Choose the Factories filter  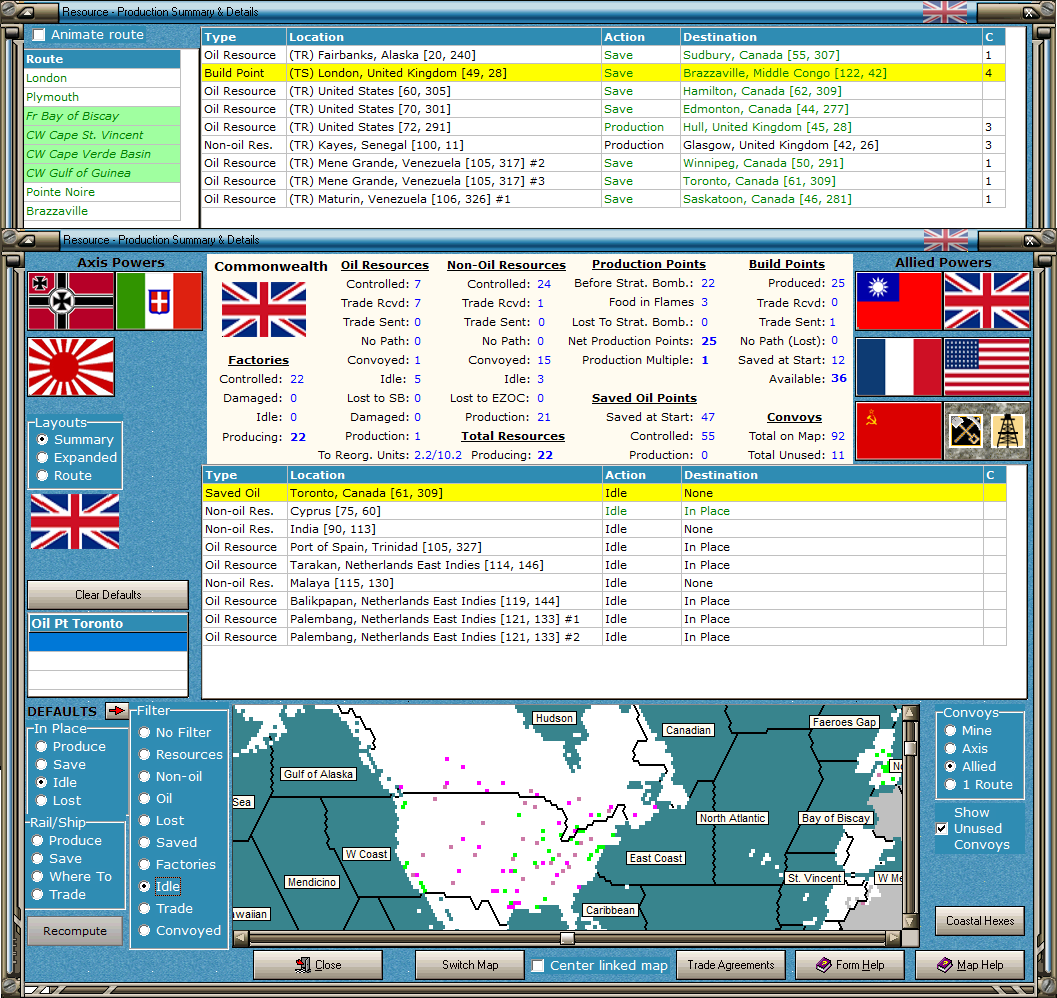[x=144, y=865]
